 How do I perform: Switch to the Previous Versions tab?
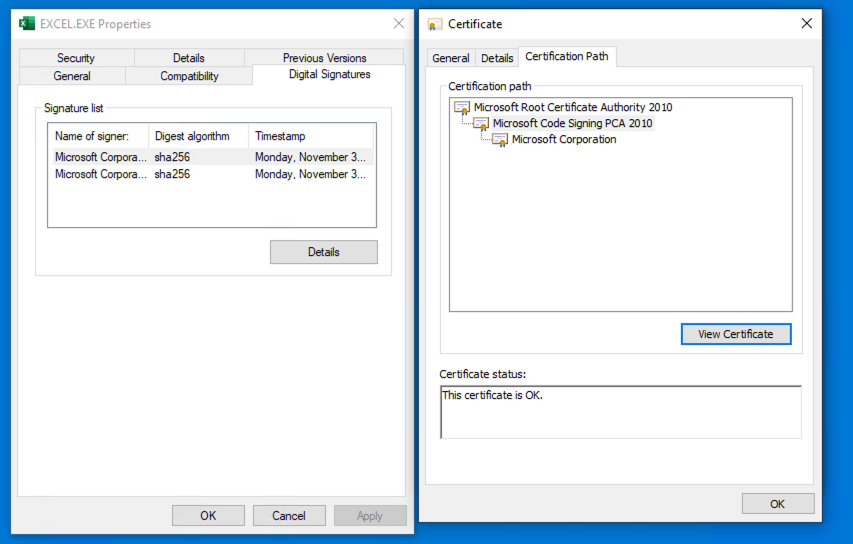click(324, 58)
